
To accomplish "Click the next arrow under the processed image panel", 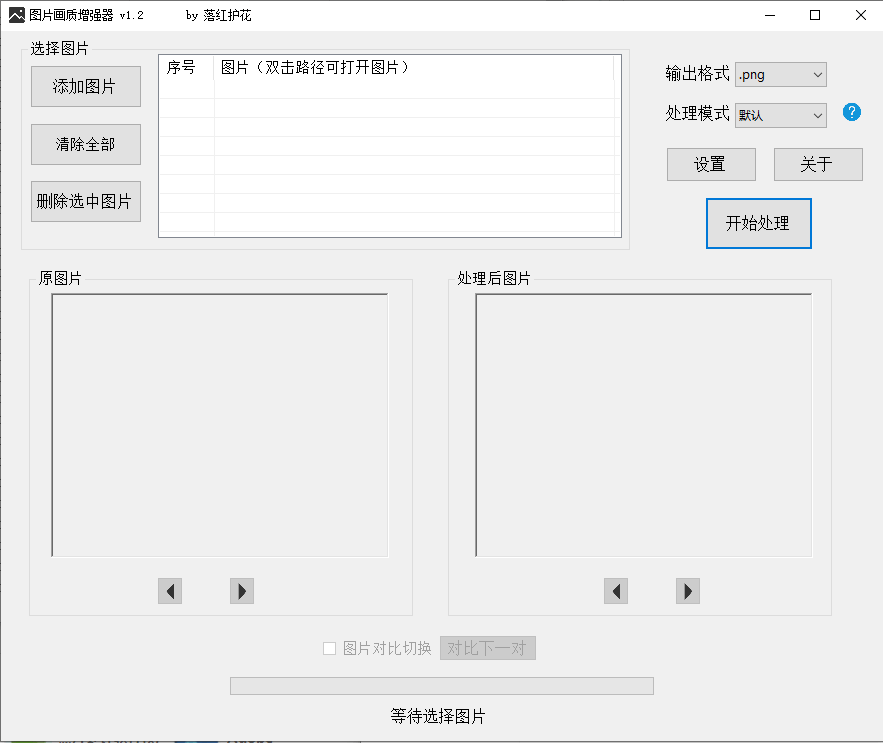I will pyautogui.click(x=687, y=591).
